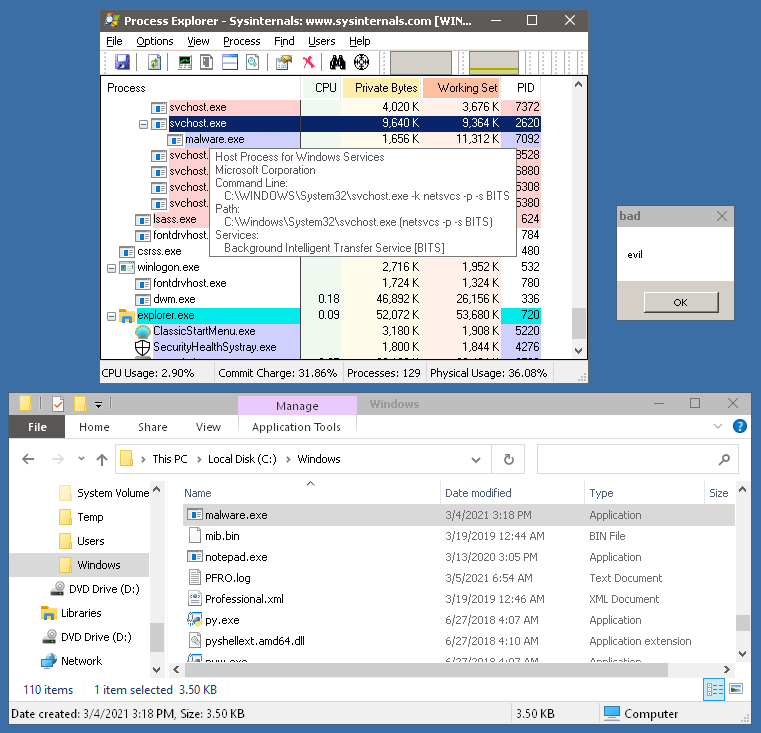Image resolution: width=761 pixels, height=733 pixels.
Task: Open the Users menu
Action: click(322, 41)
